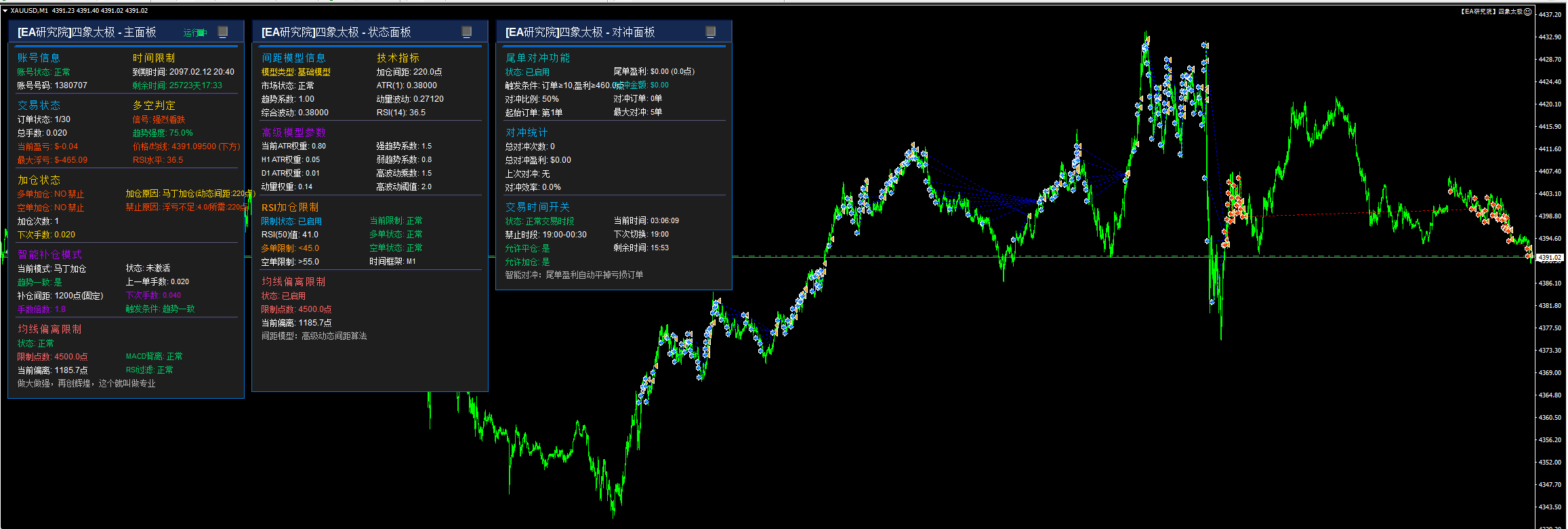Screen dimensions: 1568x529
Task: Click the 状态面板 panel title bar text
Action: coord(336,32)
